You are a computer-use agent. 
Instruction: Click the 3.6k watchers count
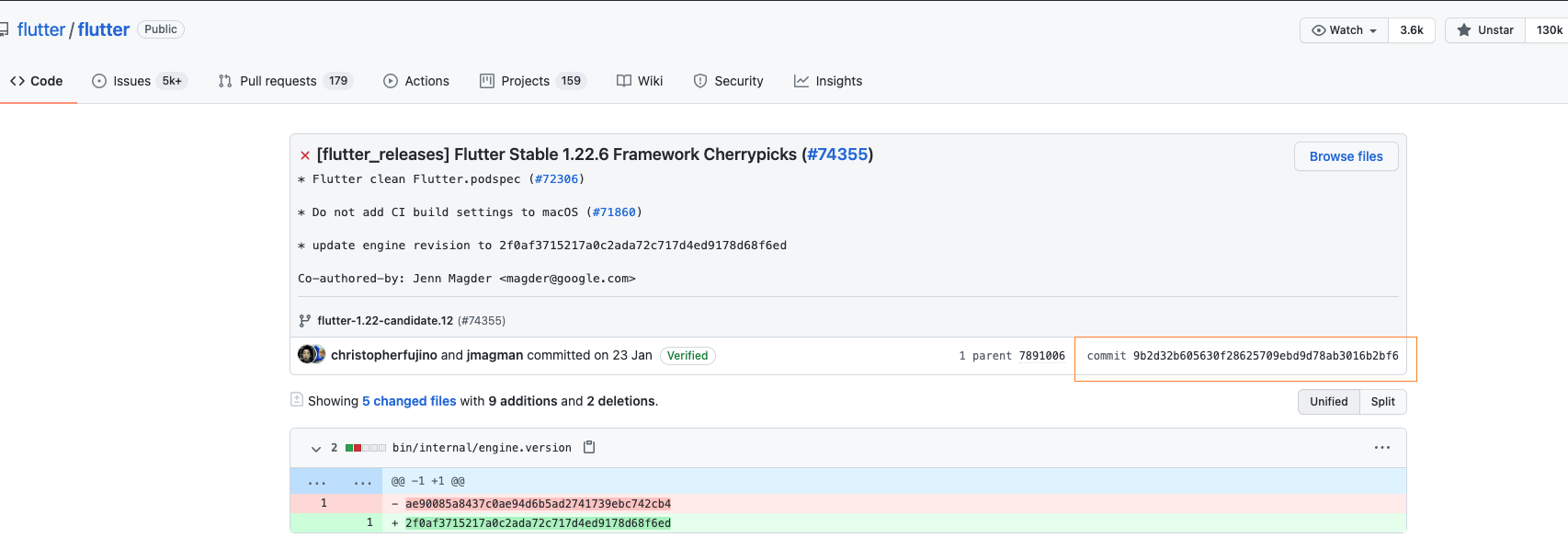pos(1412,30)
